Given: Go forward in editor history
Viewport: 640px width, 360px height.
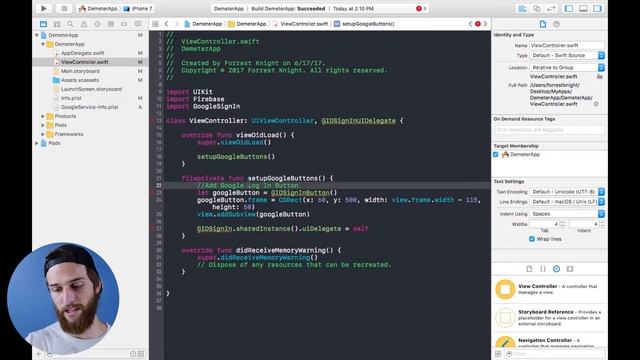Looking at the screenshot, I should pos(176,24).
